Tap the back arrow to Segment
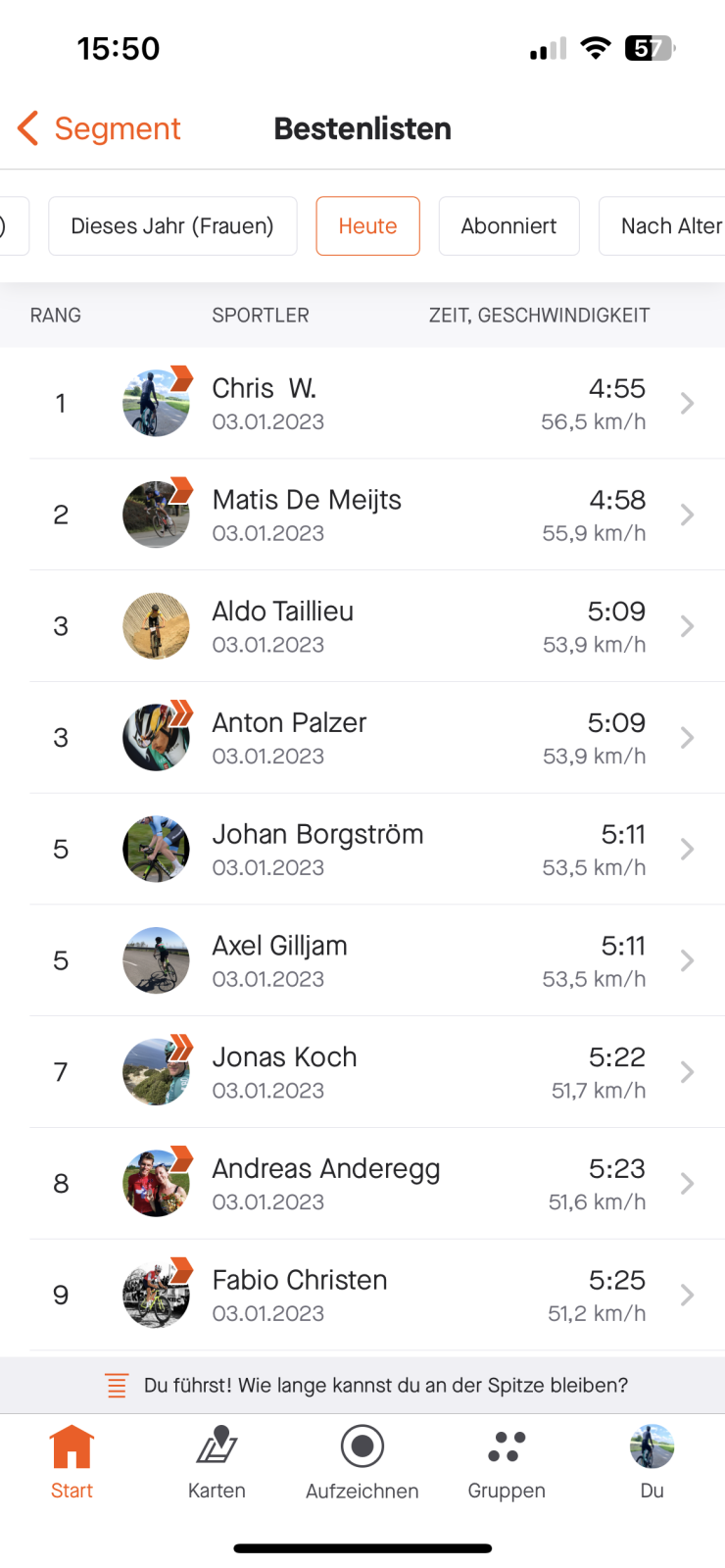 28,128
